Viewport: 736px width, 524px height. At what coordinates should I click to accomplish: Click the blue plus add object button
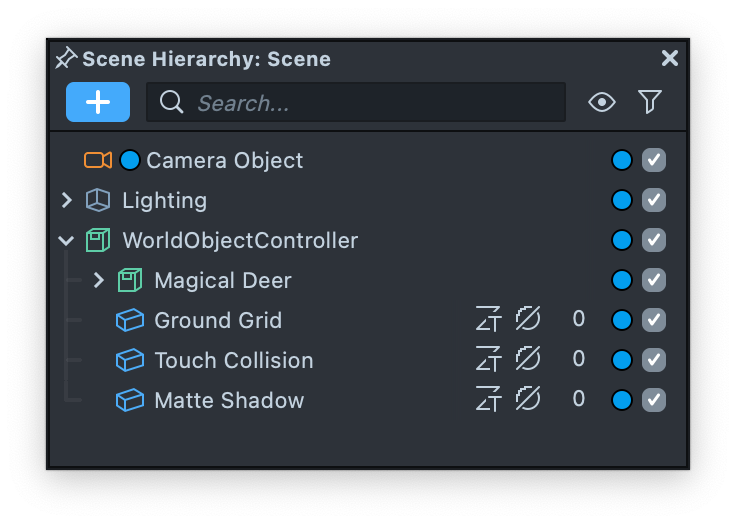[98, 102]
